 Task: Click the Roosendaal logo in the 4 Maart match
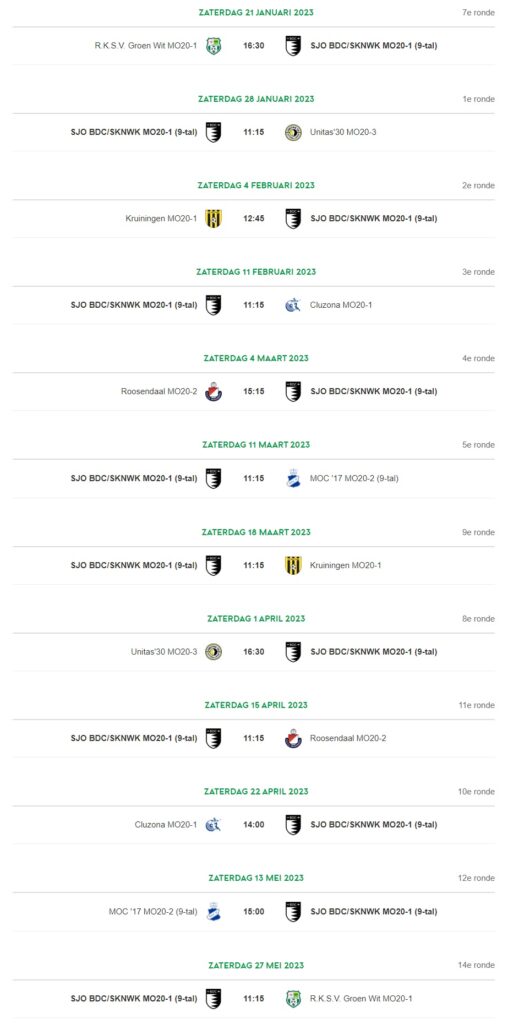[x=214, y=392]
